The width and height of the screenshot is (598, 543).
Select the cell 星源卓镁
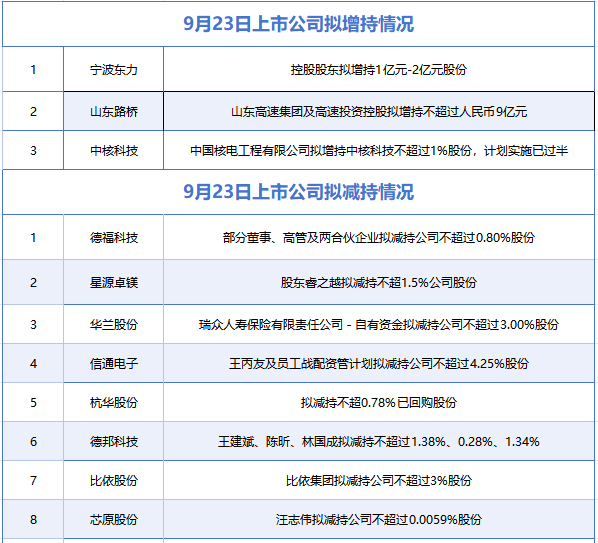coord(113,282)
